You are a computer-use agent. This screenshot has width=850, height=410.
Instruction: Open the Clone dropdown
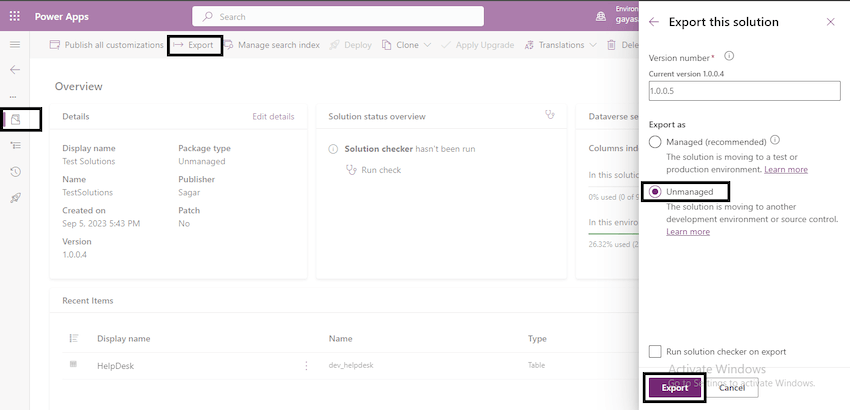pyautogui.click(x=407, y=45)
